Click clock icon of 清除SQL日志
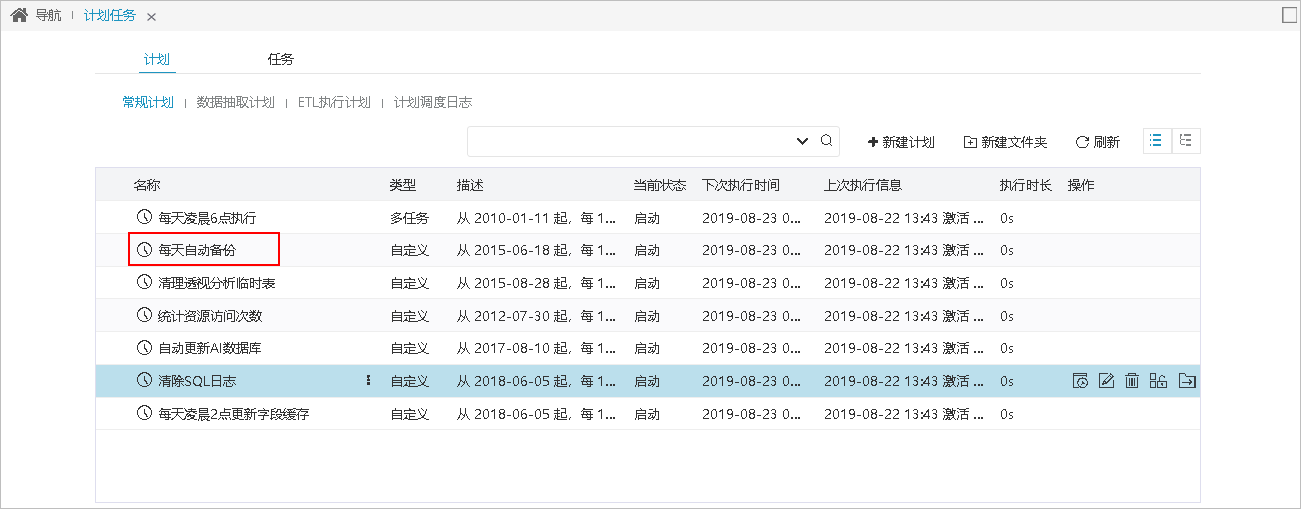 143,380
